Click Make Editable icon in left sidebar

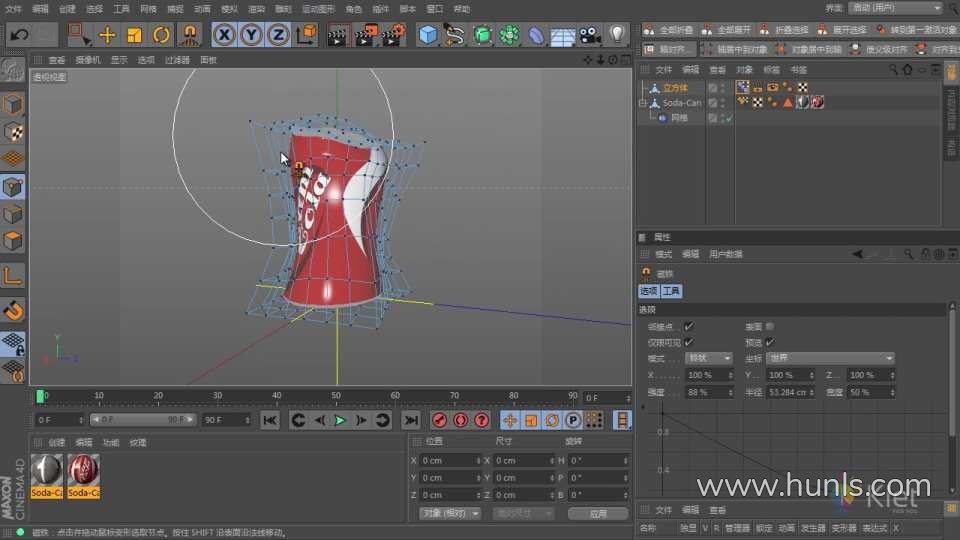[13, 70]
